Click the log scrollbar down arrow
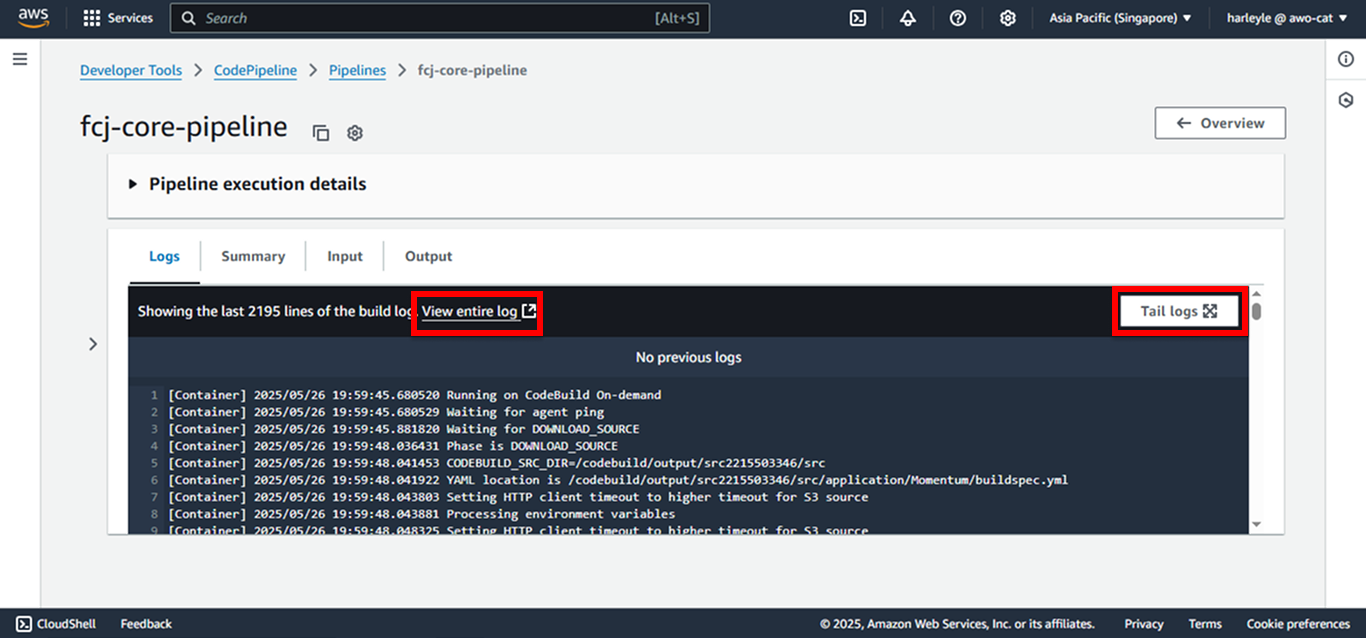The height and width of the screenshot is (638, 1366). click(1256, 525)
